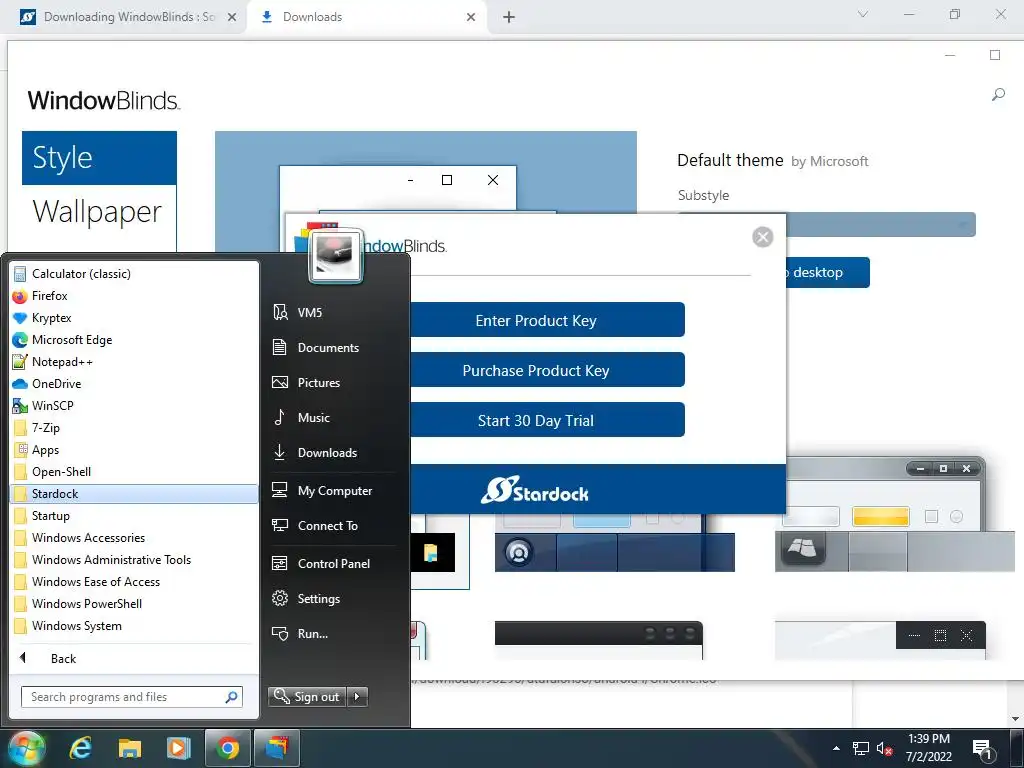Close the WindowBlinds activation dialog
Screen dimensions: 1024x768
pyautogui.click(x=762, y=236)
